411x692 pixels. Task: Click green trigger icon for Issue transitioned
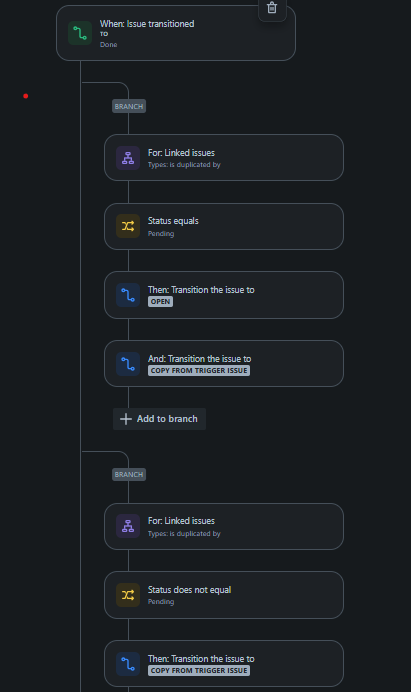[x=80, y=33]
